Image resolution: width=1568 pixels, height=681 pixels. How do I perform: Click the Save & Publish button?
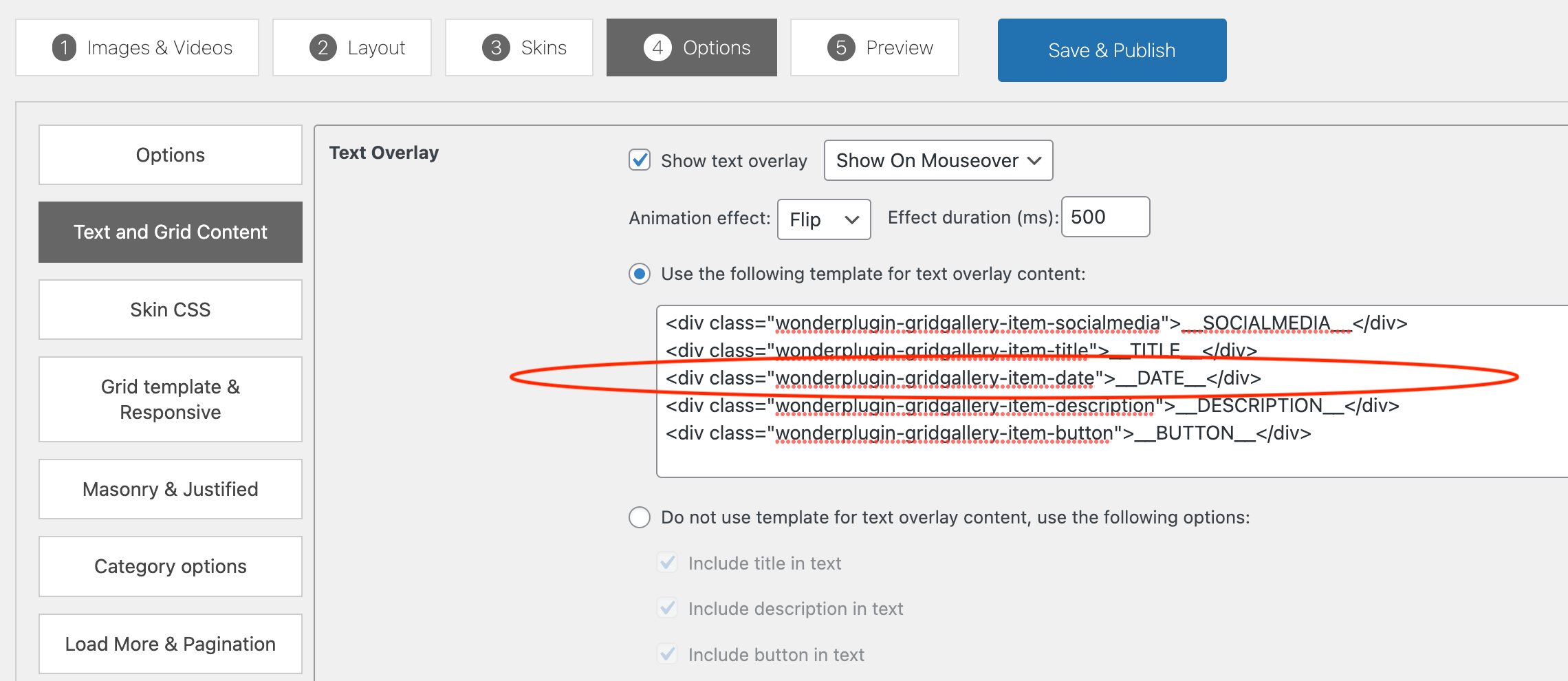[1111, 50]
